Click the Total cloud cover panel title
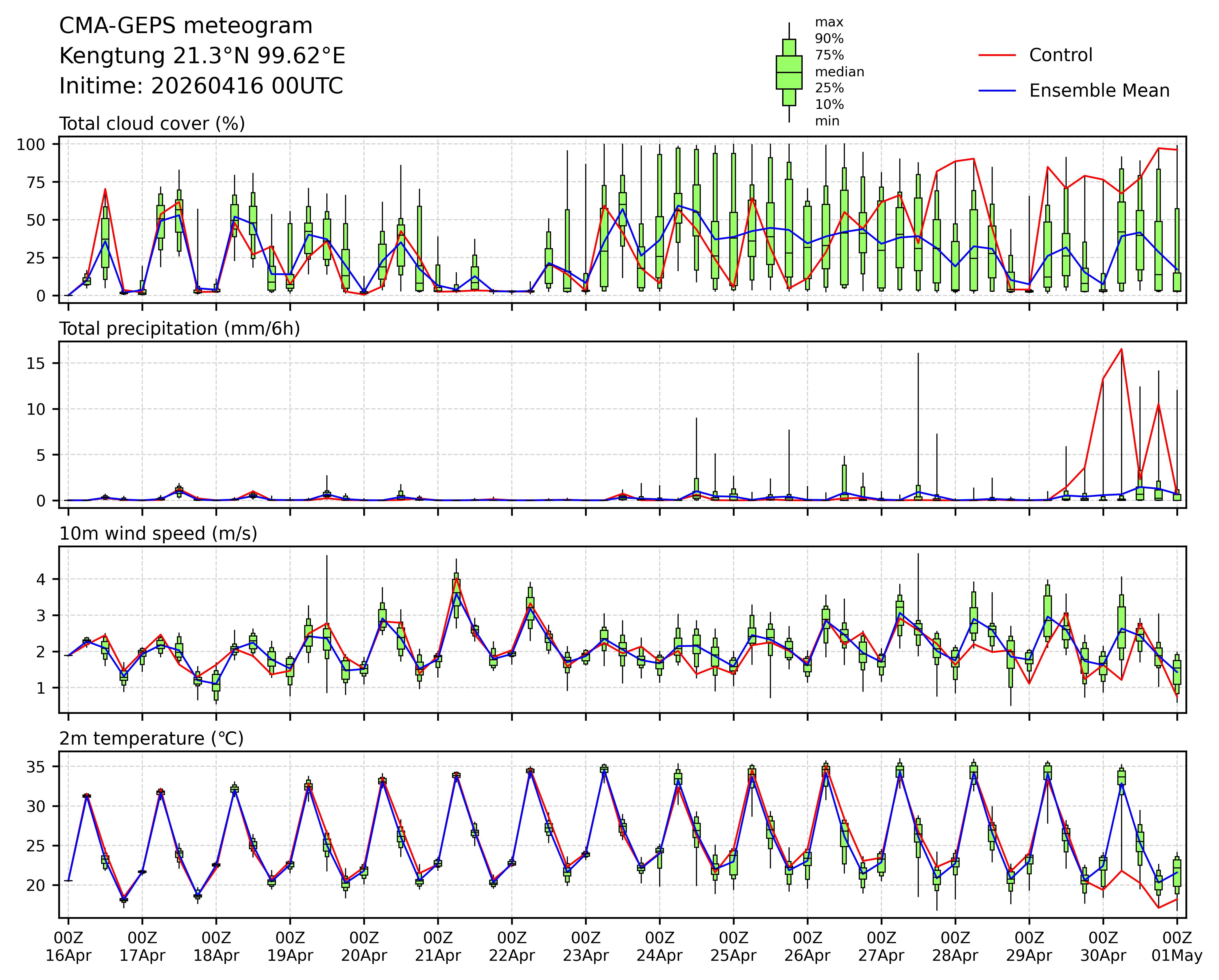 (x=152, y=123)
